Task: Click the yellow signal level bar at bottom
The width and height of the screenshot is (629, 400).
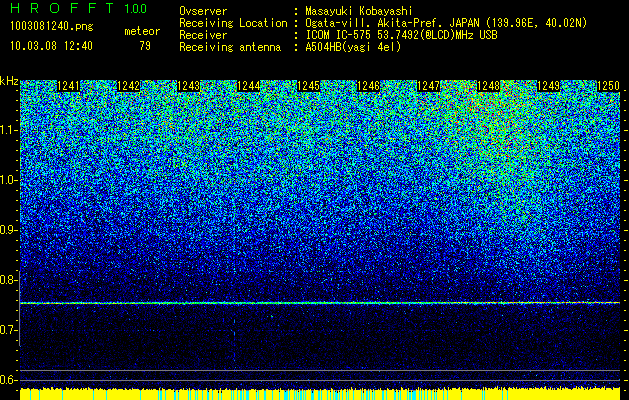Action: [x=320, y=394]
